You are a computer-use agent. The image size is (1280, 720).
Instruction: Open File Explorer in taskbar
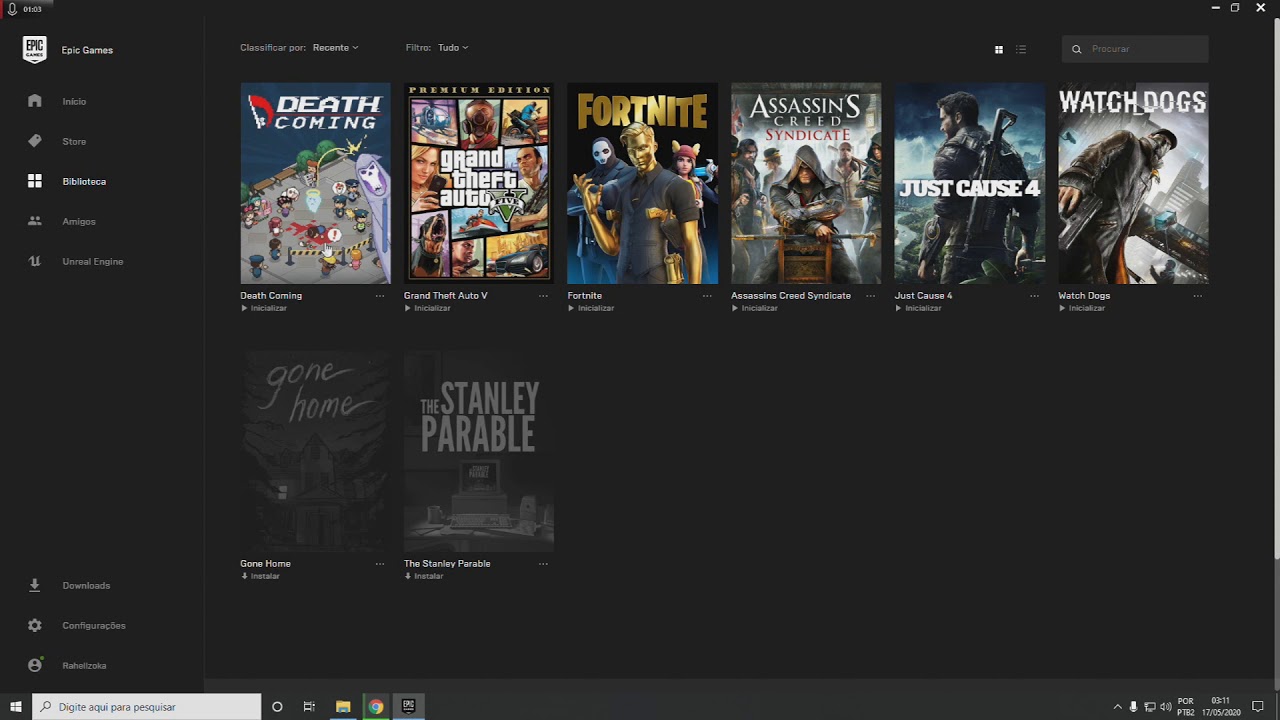343,707
